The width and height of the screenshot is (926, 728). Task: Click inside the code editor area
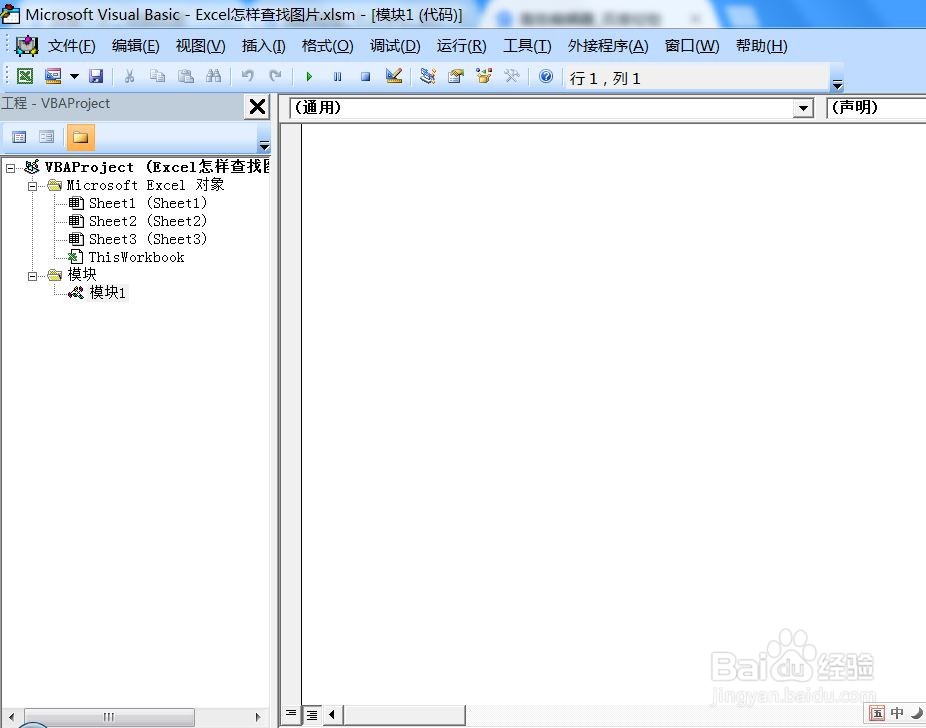point(613,413)
